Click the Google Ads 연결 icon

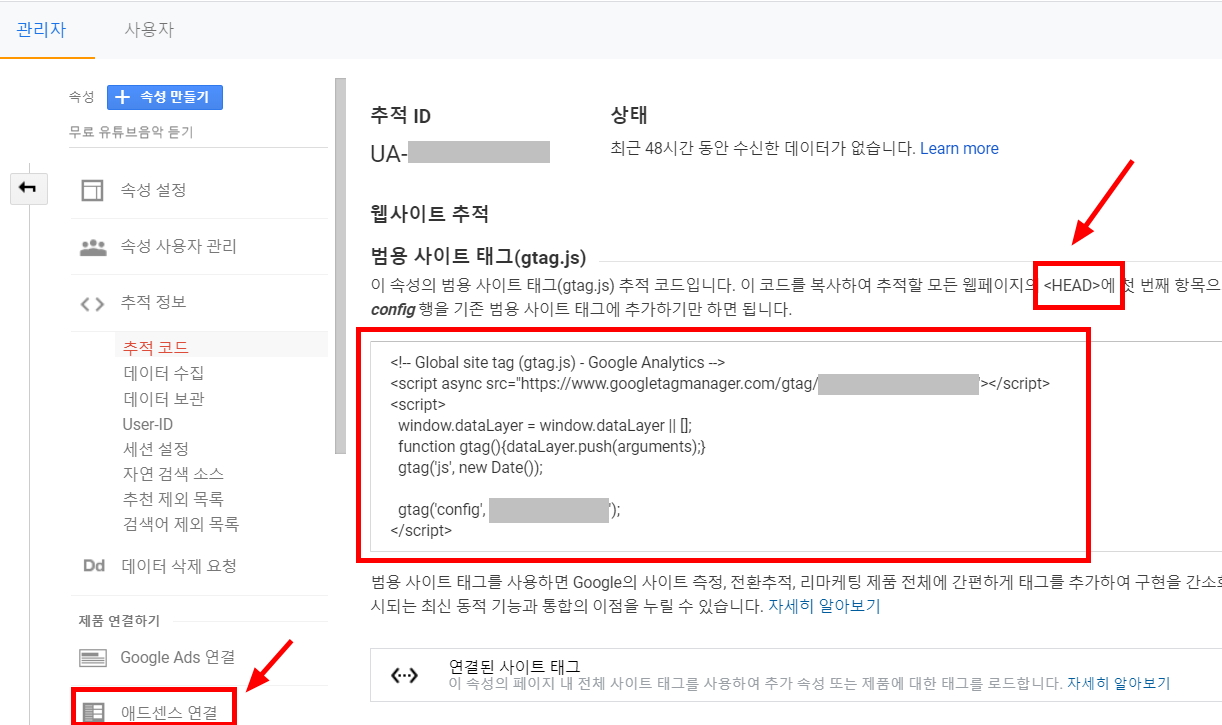pos(93,658)
